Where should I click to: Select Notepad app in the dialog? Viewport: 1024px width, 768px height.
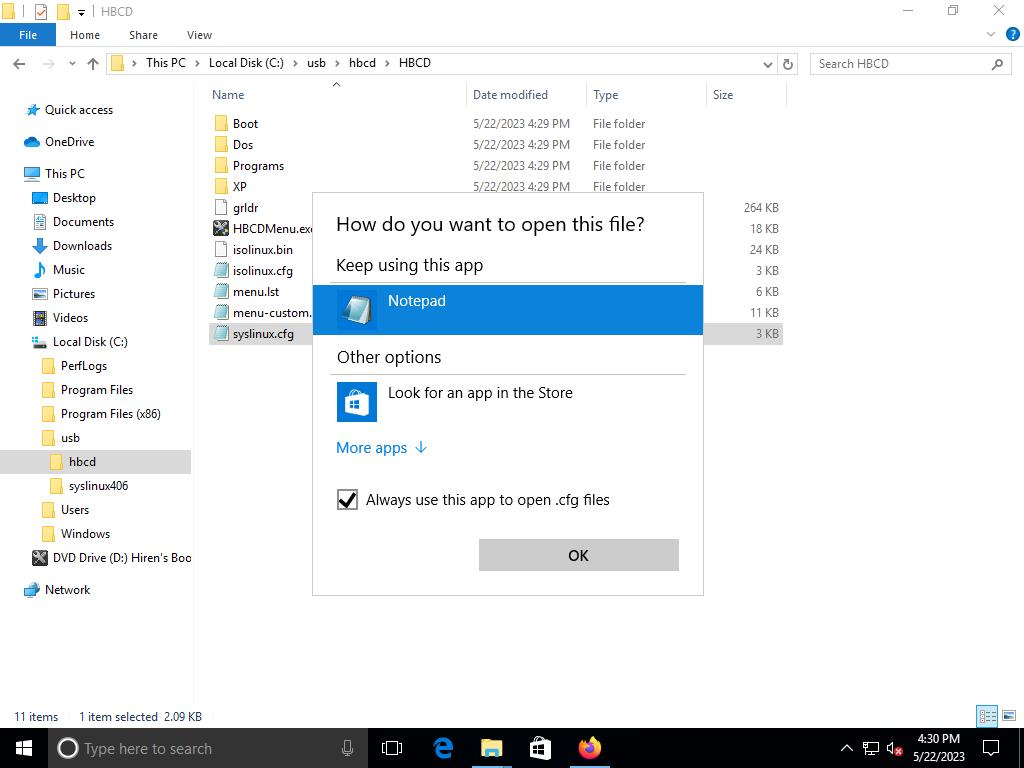[507, 309]
